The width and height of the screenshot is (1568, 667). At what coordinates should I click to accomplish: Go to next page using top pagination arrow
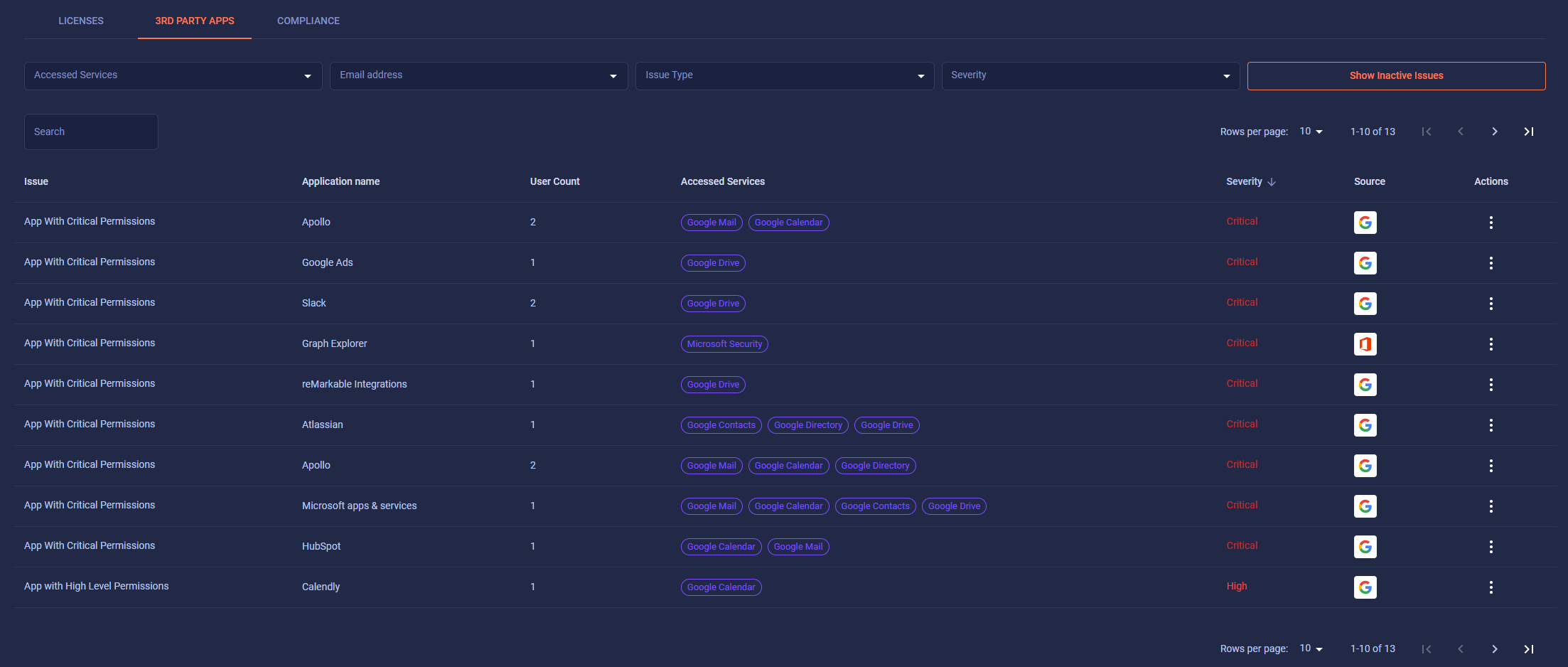click(1494, 132)
